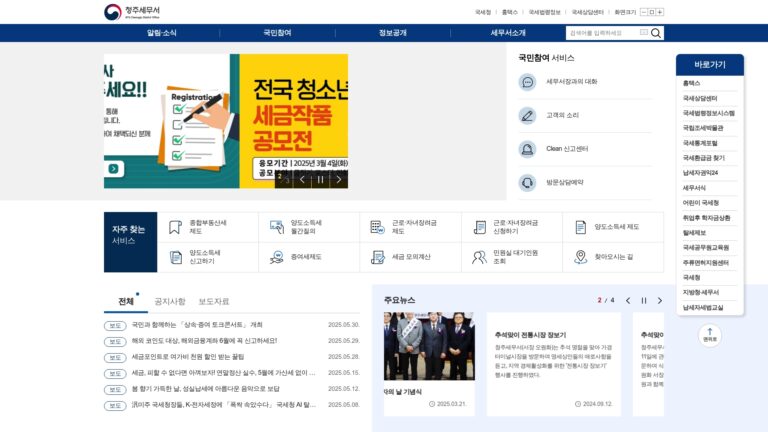Open 민원실 대기인원 조회 icon
This screenshot has height=432, width=768.
479,257
